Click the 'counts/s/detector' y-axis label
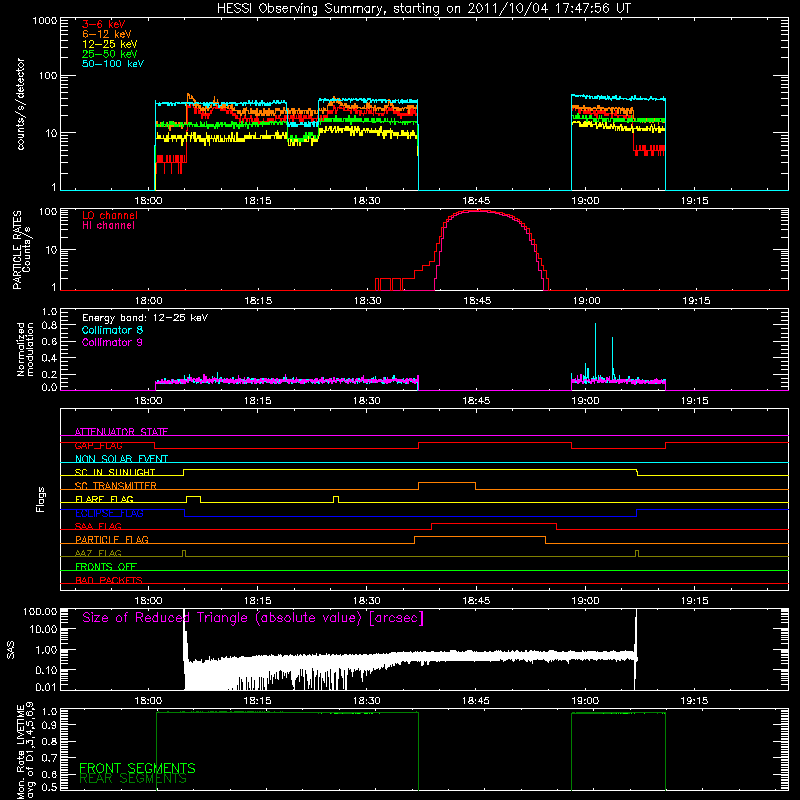 [x=21, y=104]
